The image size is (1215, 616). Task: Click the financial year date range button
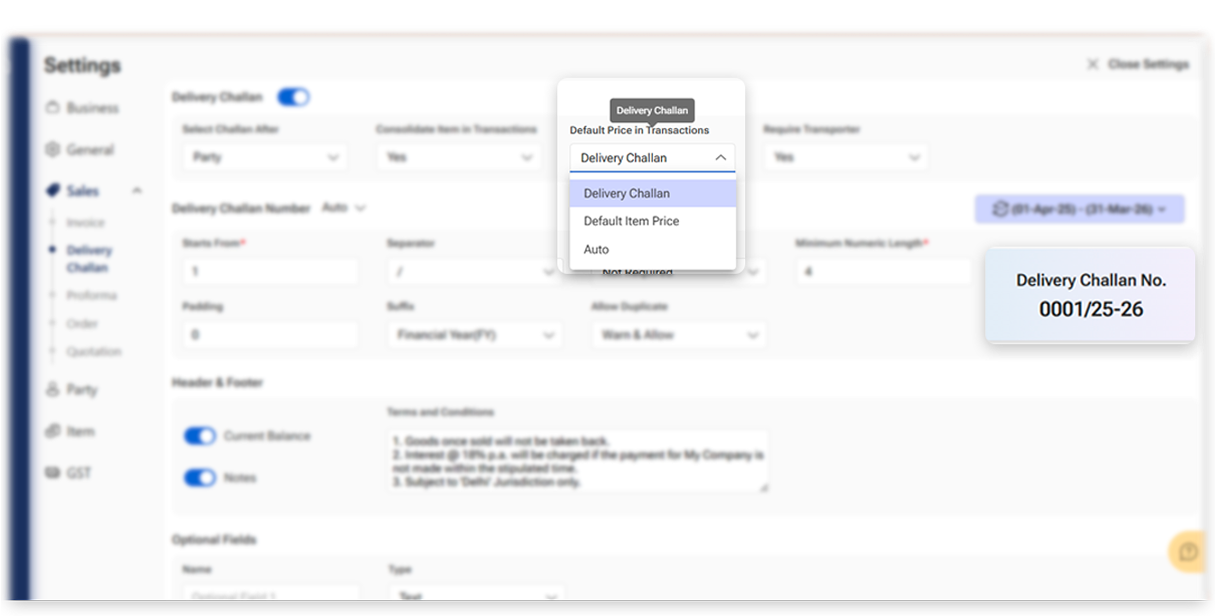[x=1080, y=209]
